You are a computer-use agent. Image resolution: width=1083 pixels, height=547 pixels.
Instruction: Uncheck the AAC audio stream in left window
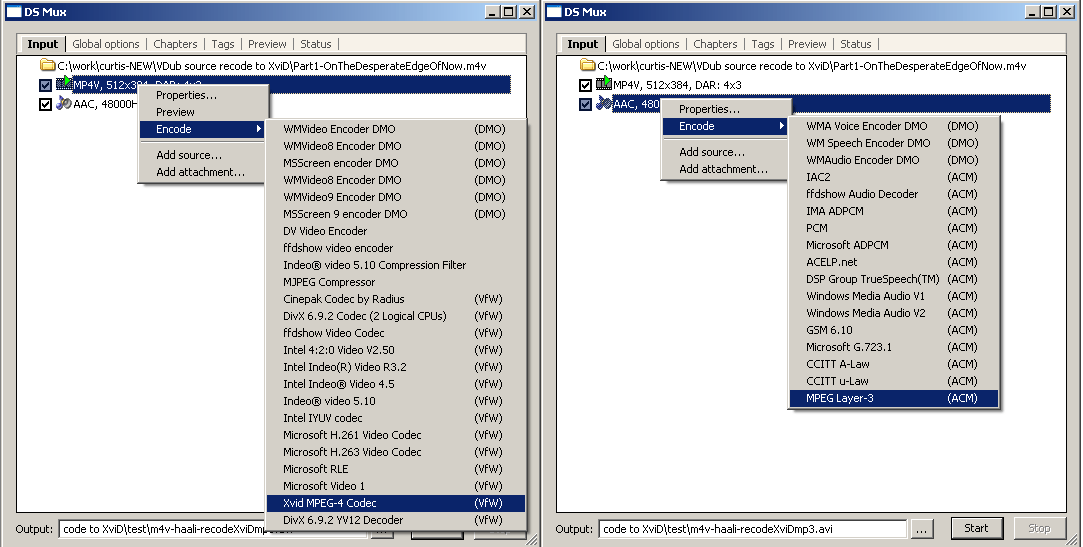coord(46,104)
